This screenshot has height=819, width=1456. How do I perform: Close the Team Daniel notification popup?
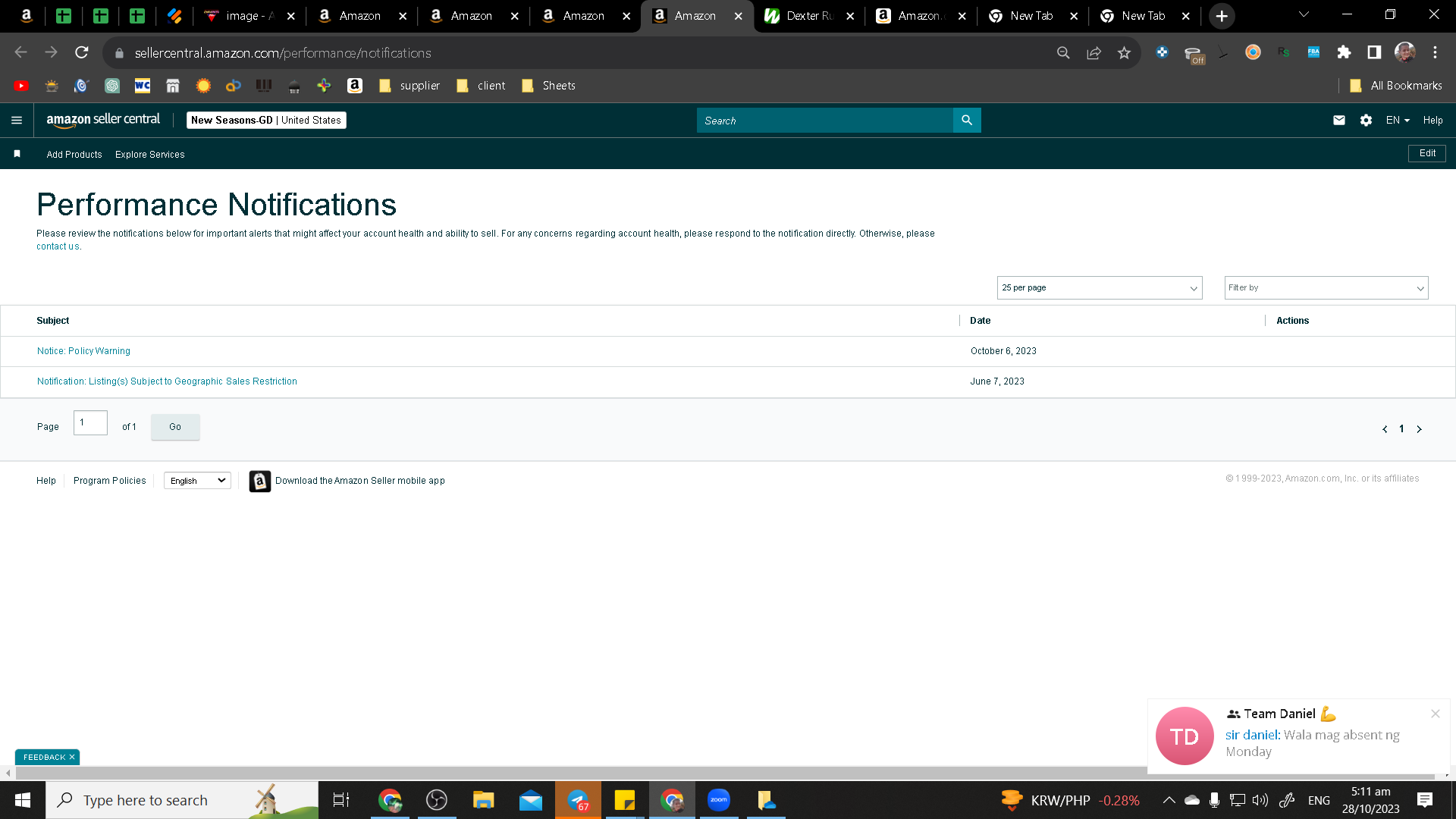point(1435,714)
